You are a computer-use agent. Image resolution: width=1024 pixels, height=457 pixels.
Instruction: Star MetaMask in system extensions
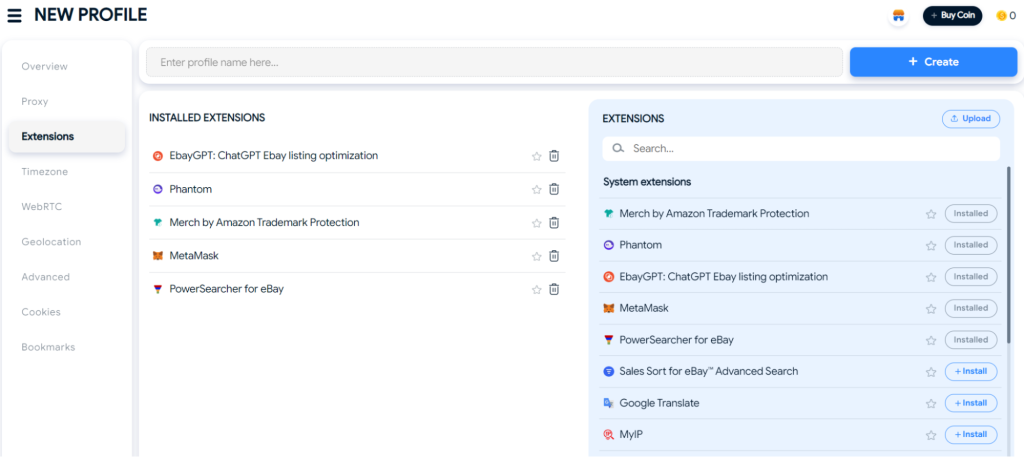(931, 308)
